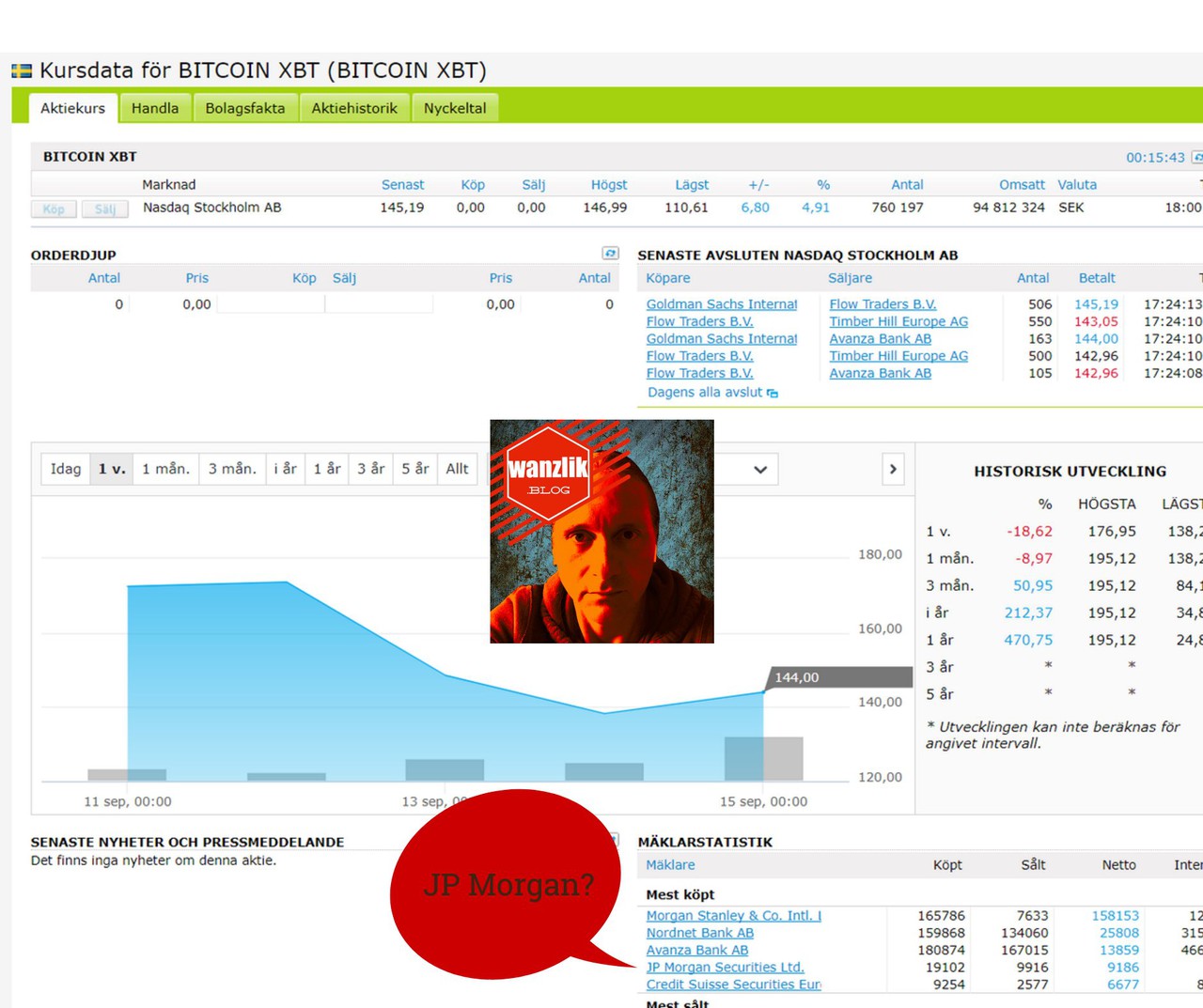
Task: Switch chart range to 1 mån.
Action: tap(165, 469)
